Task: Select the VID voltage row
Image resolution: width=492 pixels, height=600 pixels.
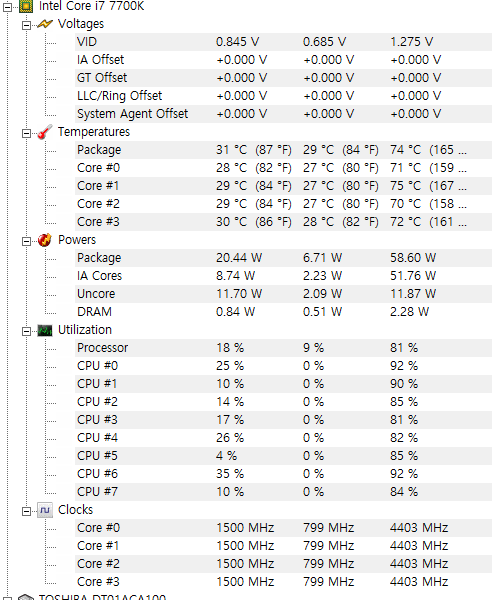Action: tap(283, 42)
